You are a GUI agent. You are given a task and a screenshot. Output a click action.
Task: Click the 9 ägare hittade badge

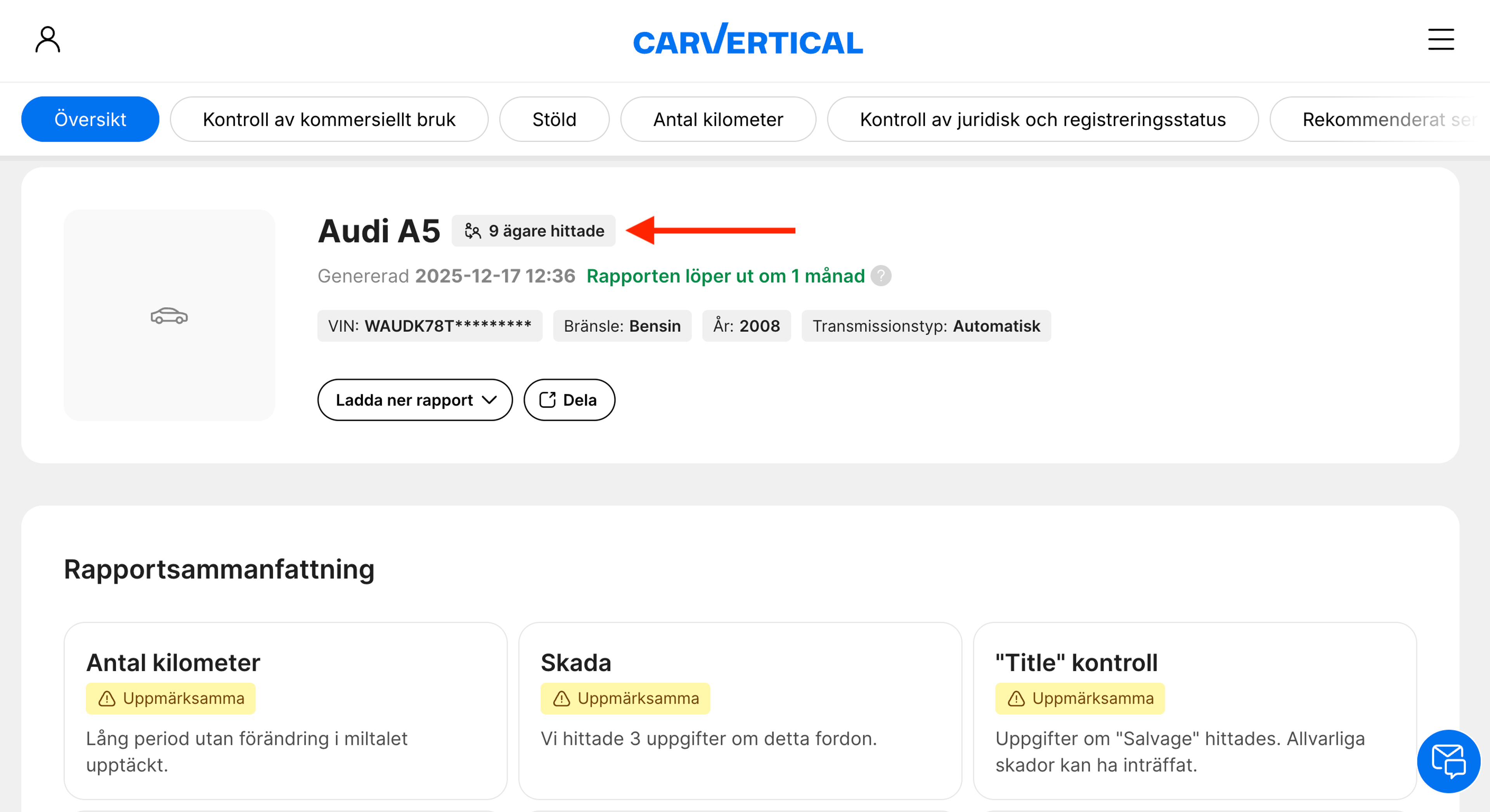533,231
